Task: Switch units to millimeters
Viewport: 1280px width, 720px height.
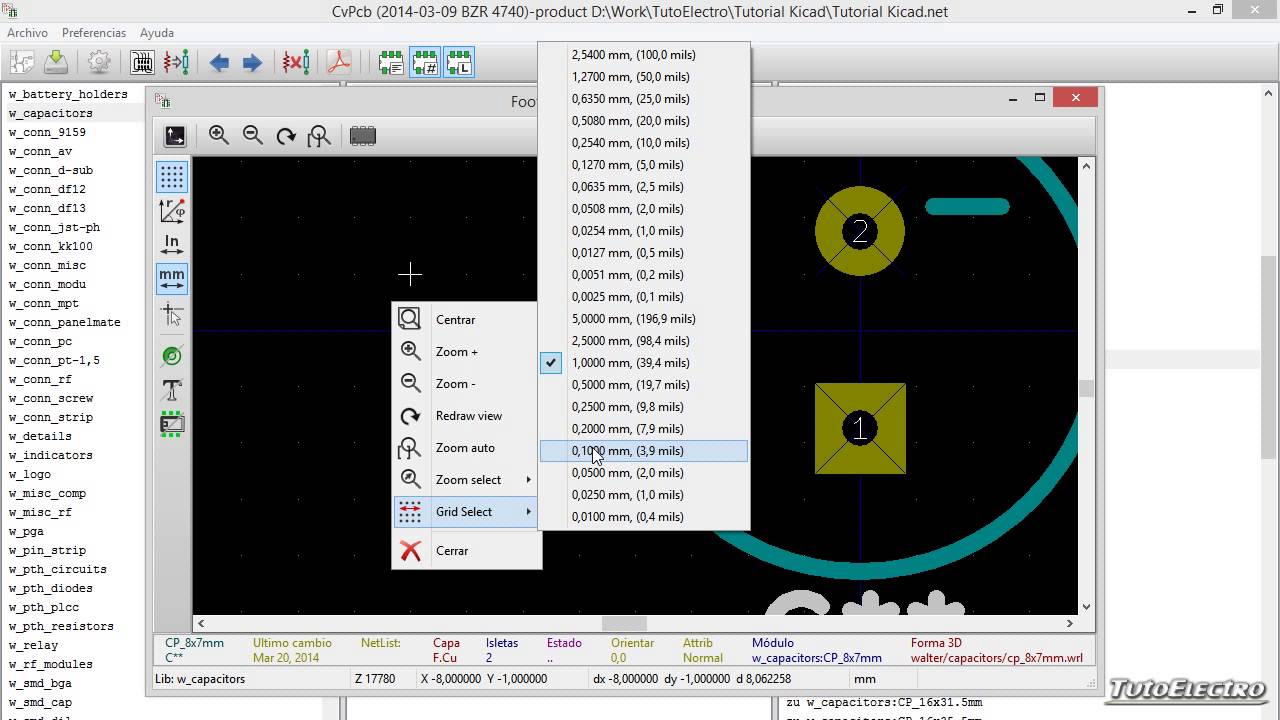Action: pos(172,277)
